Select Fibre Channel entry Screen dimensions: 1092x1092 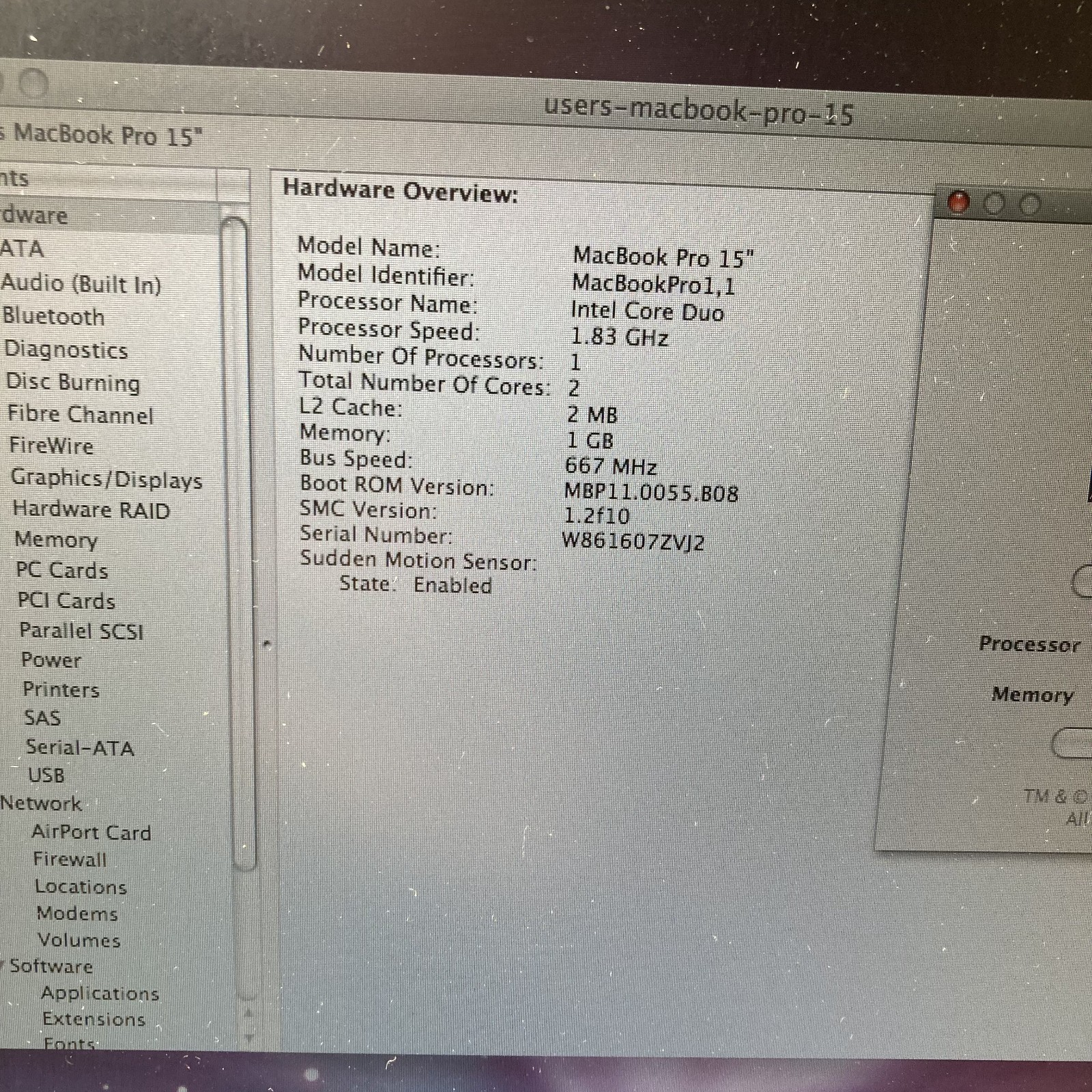[x=81, y=414]
